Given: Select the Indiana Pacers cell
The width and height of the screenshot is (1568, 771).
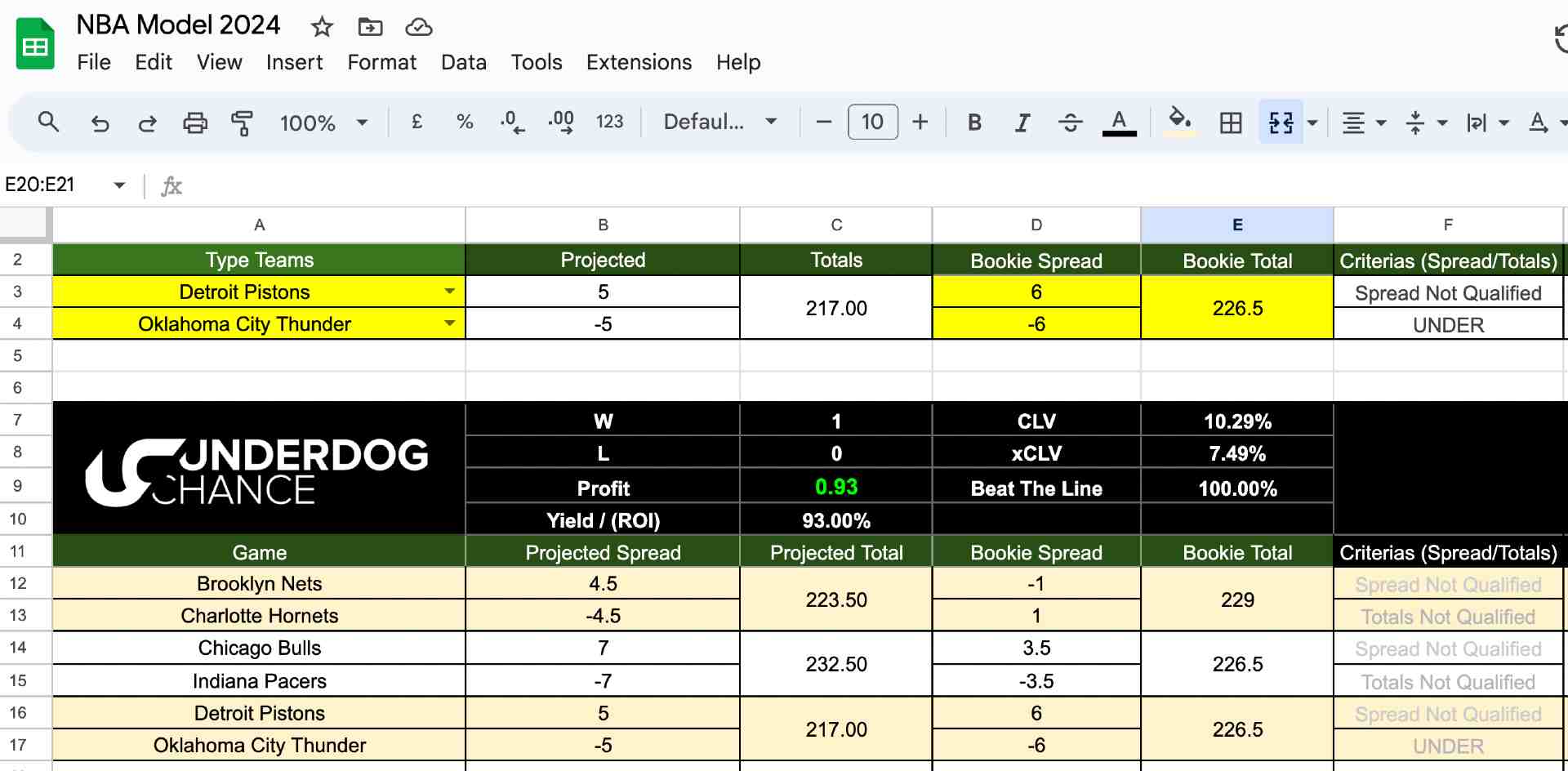Looking at the screenshot, I should (x=259, y=680).
